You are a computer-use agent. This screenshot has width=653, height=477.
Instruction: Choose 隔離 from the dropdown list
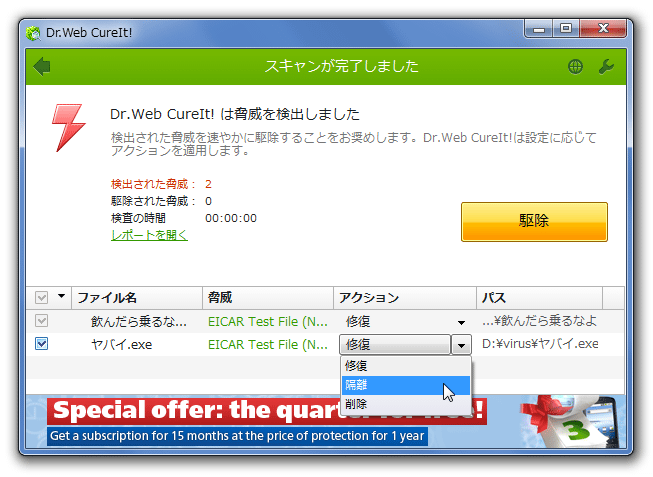(406, 385)
